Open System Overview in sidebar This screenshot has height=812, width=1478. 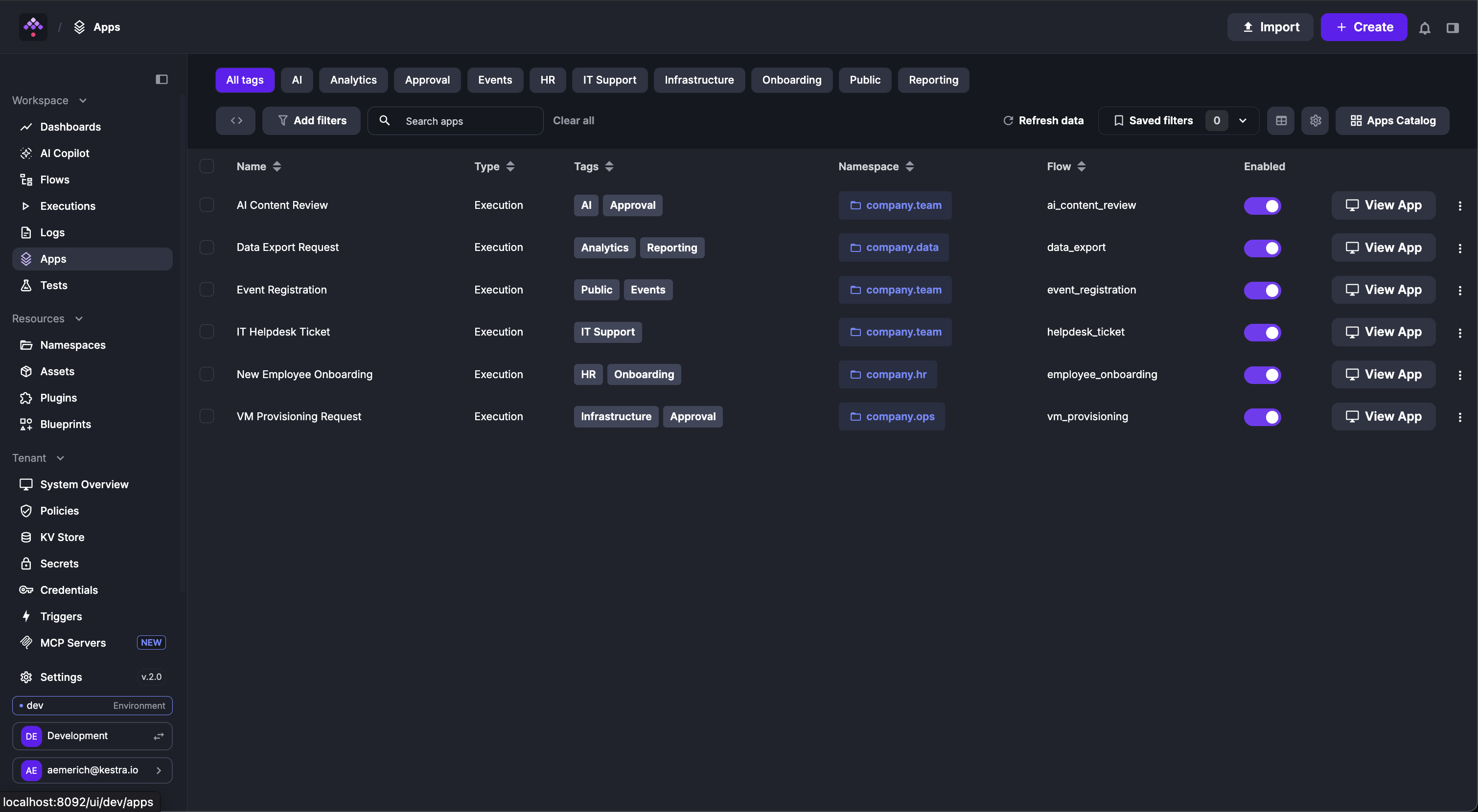[92, 484]
